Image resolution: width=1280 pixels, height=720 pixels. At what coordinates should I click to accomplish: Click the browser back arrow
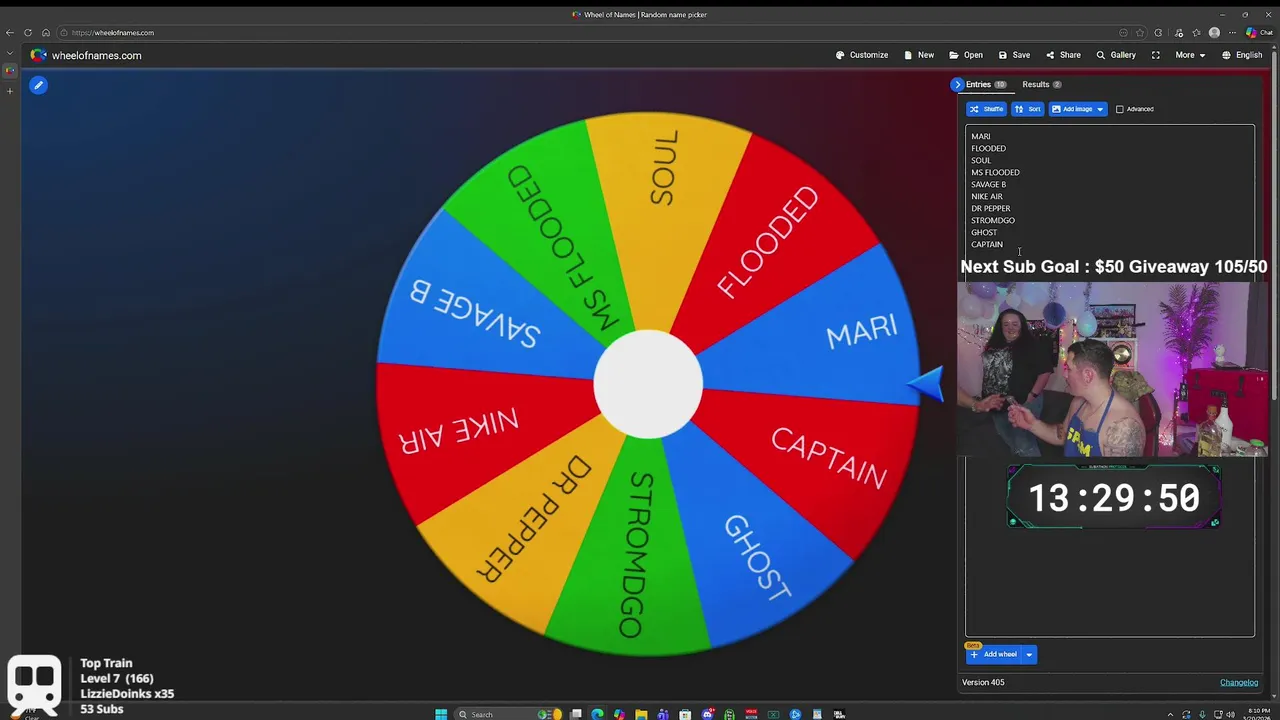click(x=10, y=33)
